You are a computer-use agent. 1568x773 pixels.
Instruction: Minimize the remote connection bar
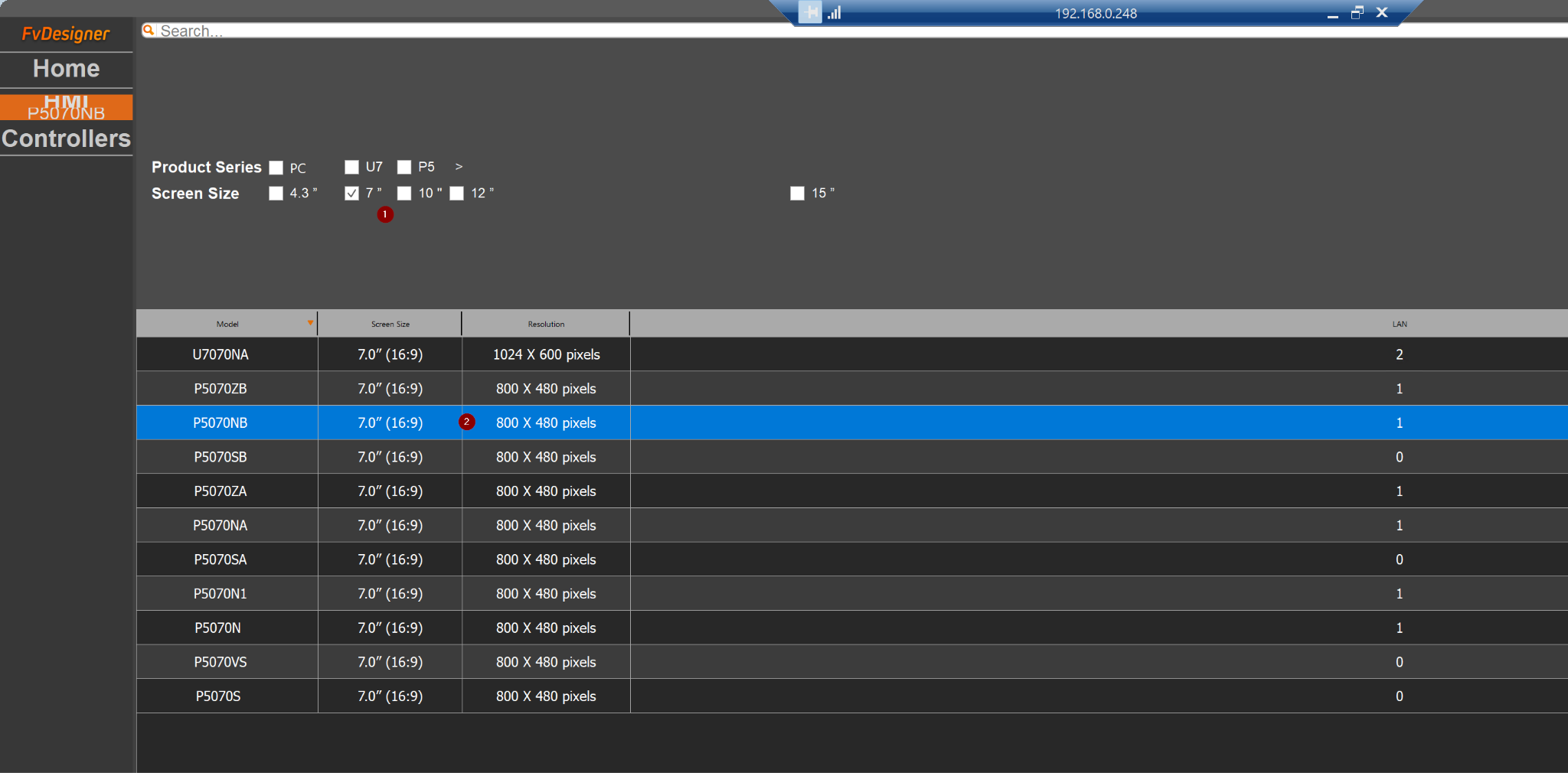pos(1332,14)
